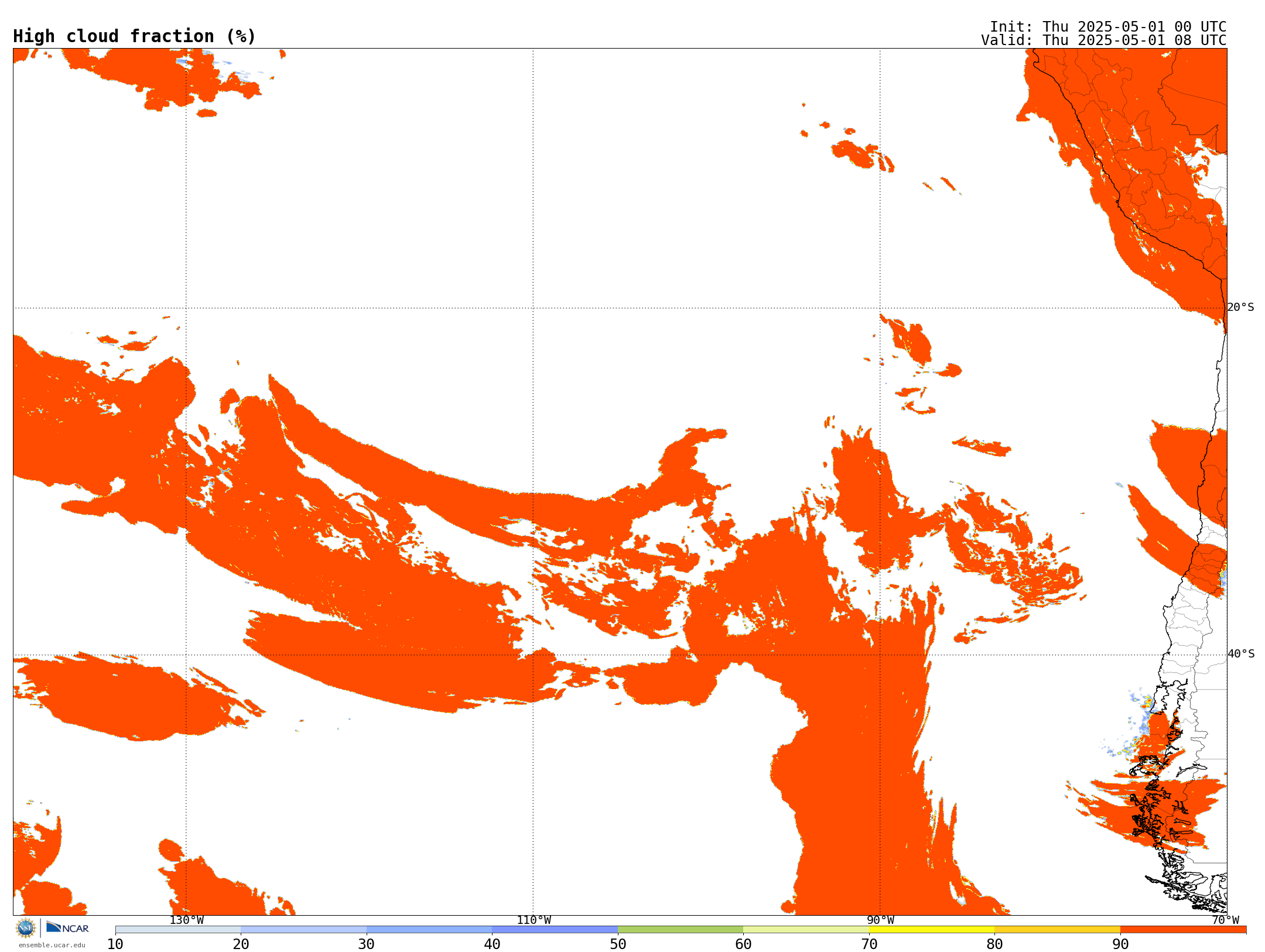1265x952 pixels.
Task: Click the 40°S latitude label
Action: (x=1240, y=654)
